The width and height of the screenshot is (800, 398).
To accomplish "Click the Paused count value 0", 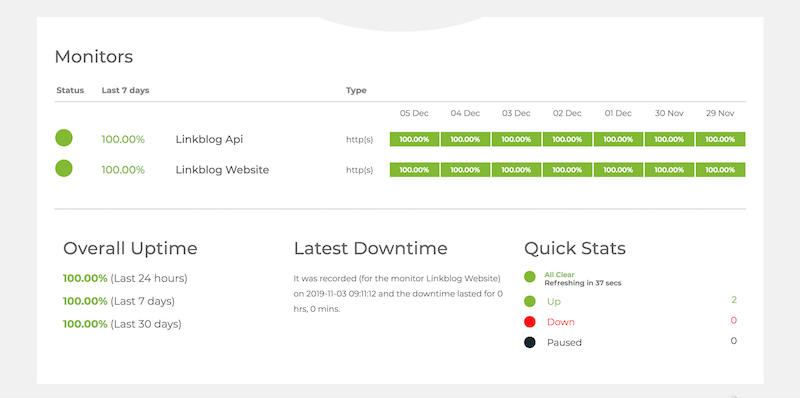I will tap(734, 341).
